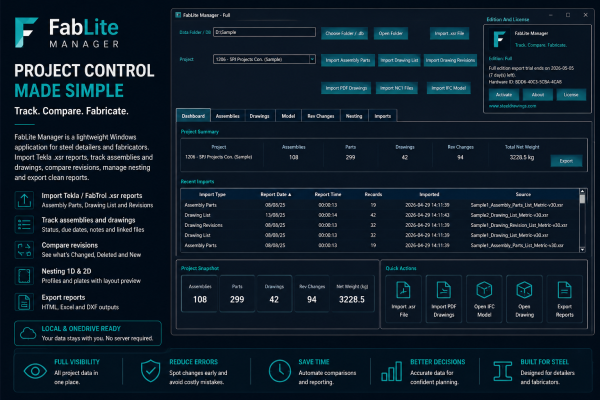Click the bar chart icon for Better Decisions

pos(391,371)
